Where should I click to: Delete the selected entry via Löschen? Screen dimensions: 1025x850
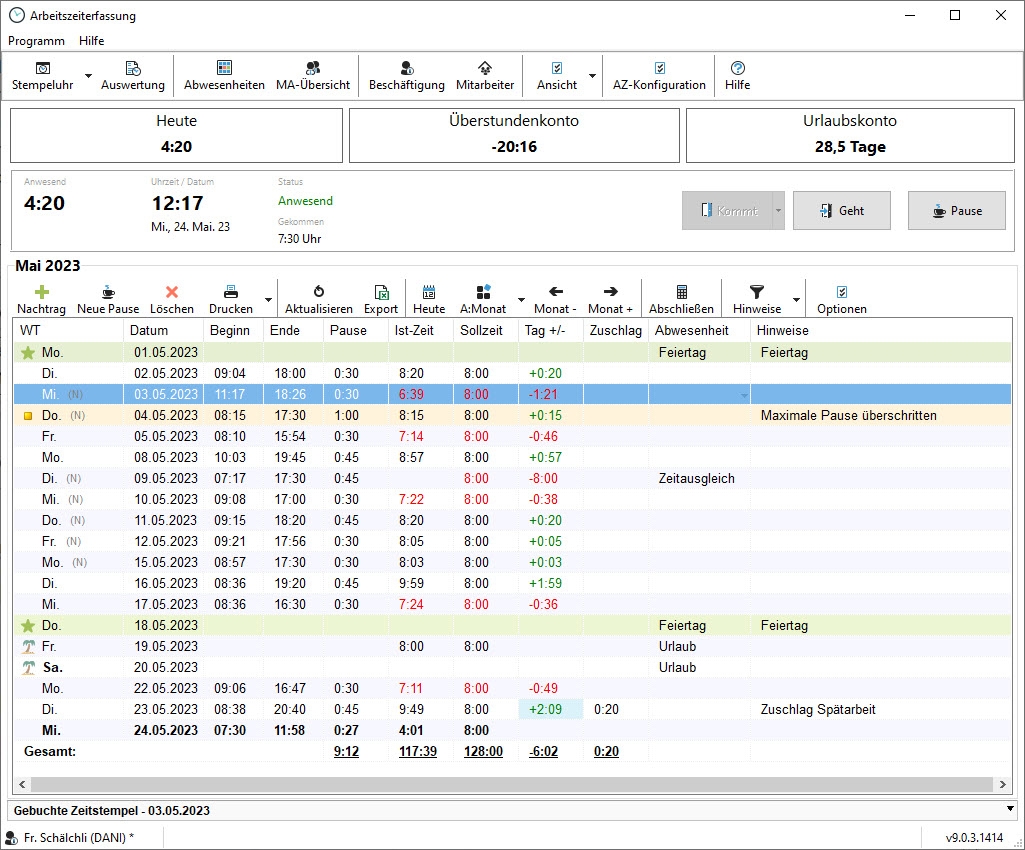point(172,299)
